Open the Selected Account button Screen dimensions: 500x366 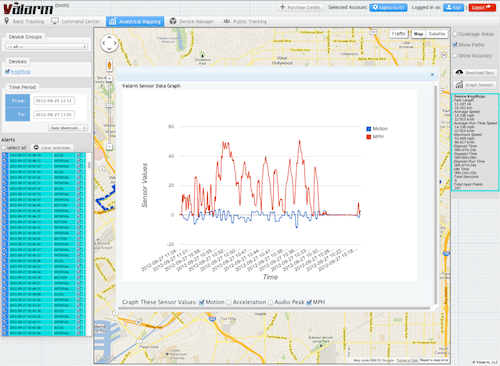click(x=388, y=7)
